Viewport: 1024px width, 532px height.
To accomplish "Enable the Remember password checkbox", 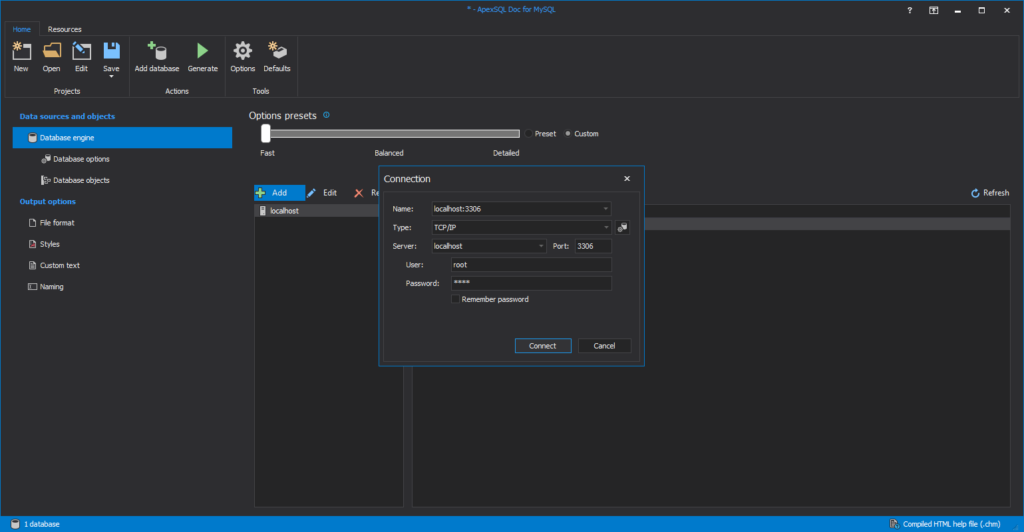I will pos(456,299).
